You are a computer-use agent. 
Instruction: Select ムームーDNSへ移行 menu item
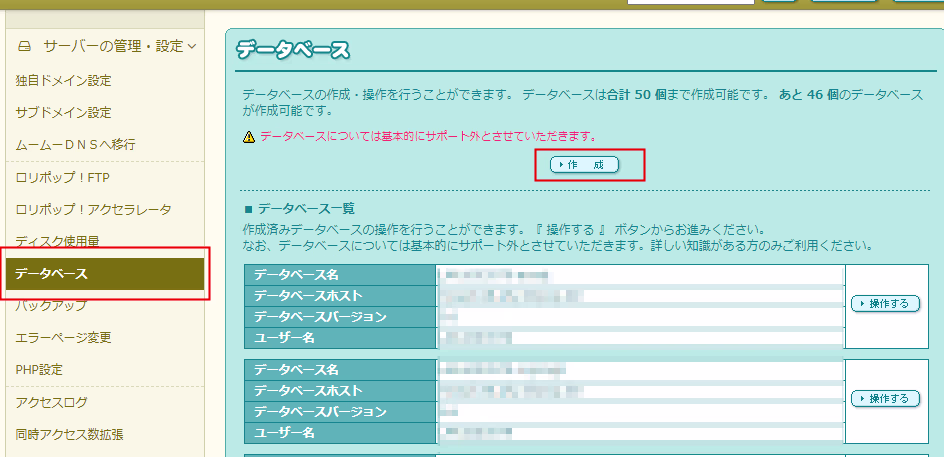(x=75, y=145)
